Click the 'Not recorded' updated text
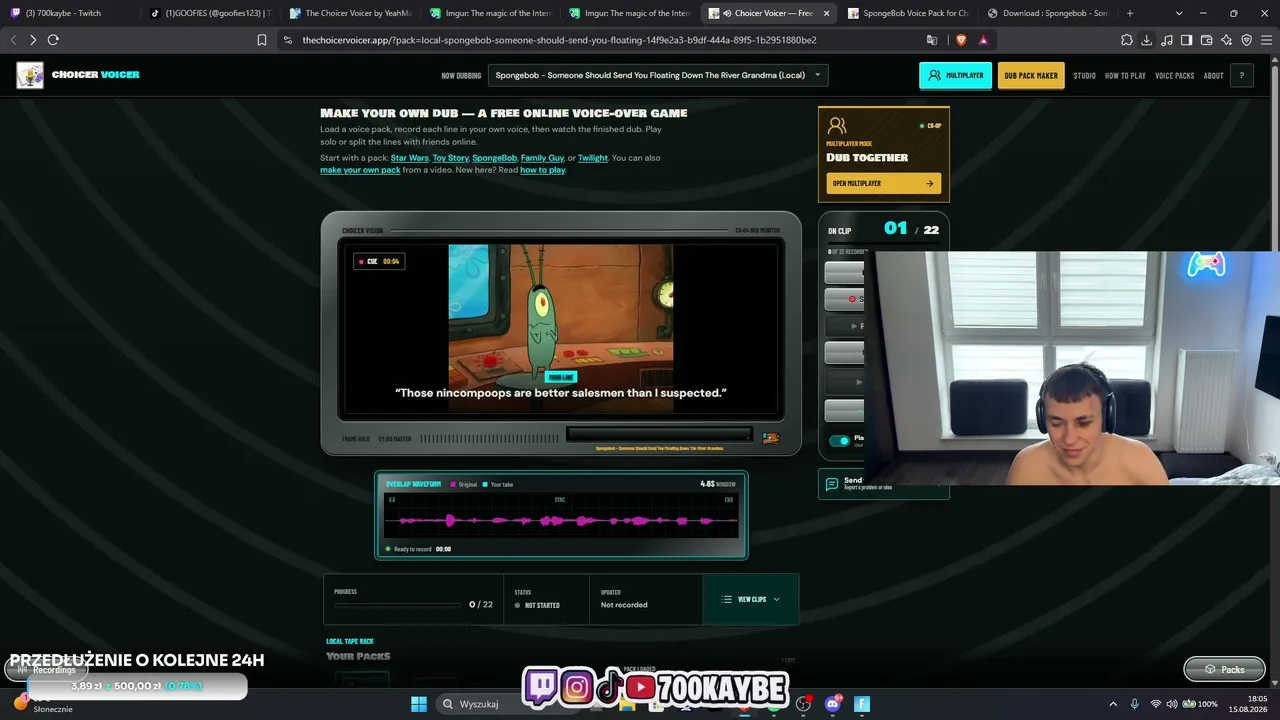This screenshot has width=1280, height=720. pyautogui.click(x=624, y=605)
